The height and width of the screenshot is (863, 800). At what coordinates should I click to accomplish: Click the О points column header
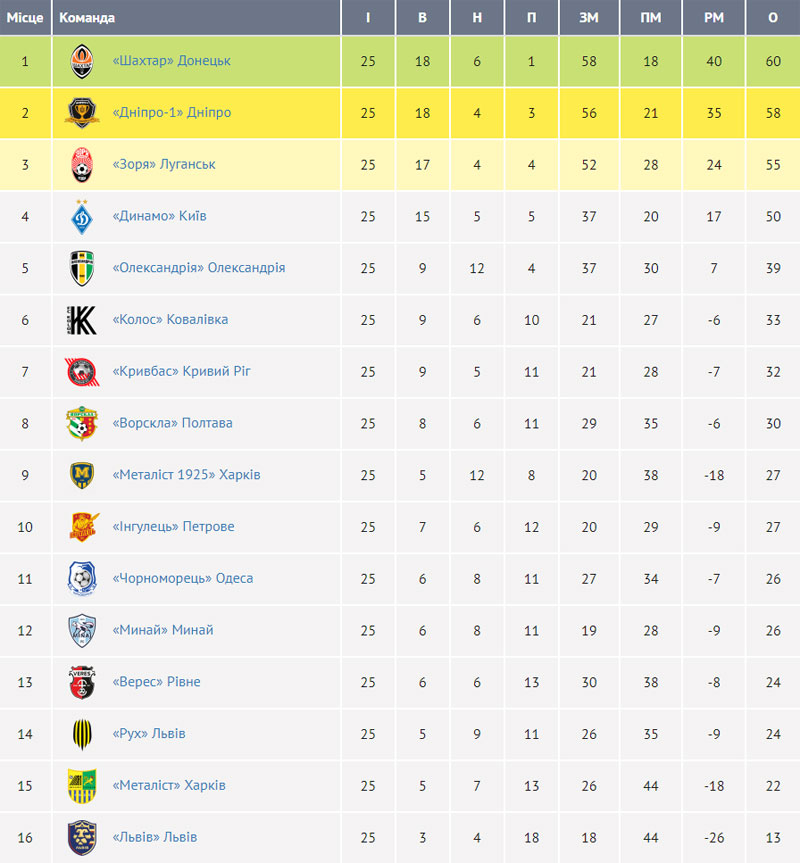[x=773, y=18]
